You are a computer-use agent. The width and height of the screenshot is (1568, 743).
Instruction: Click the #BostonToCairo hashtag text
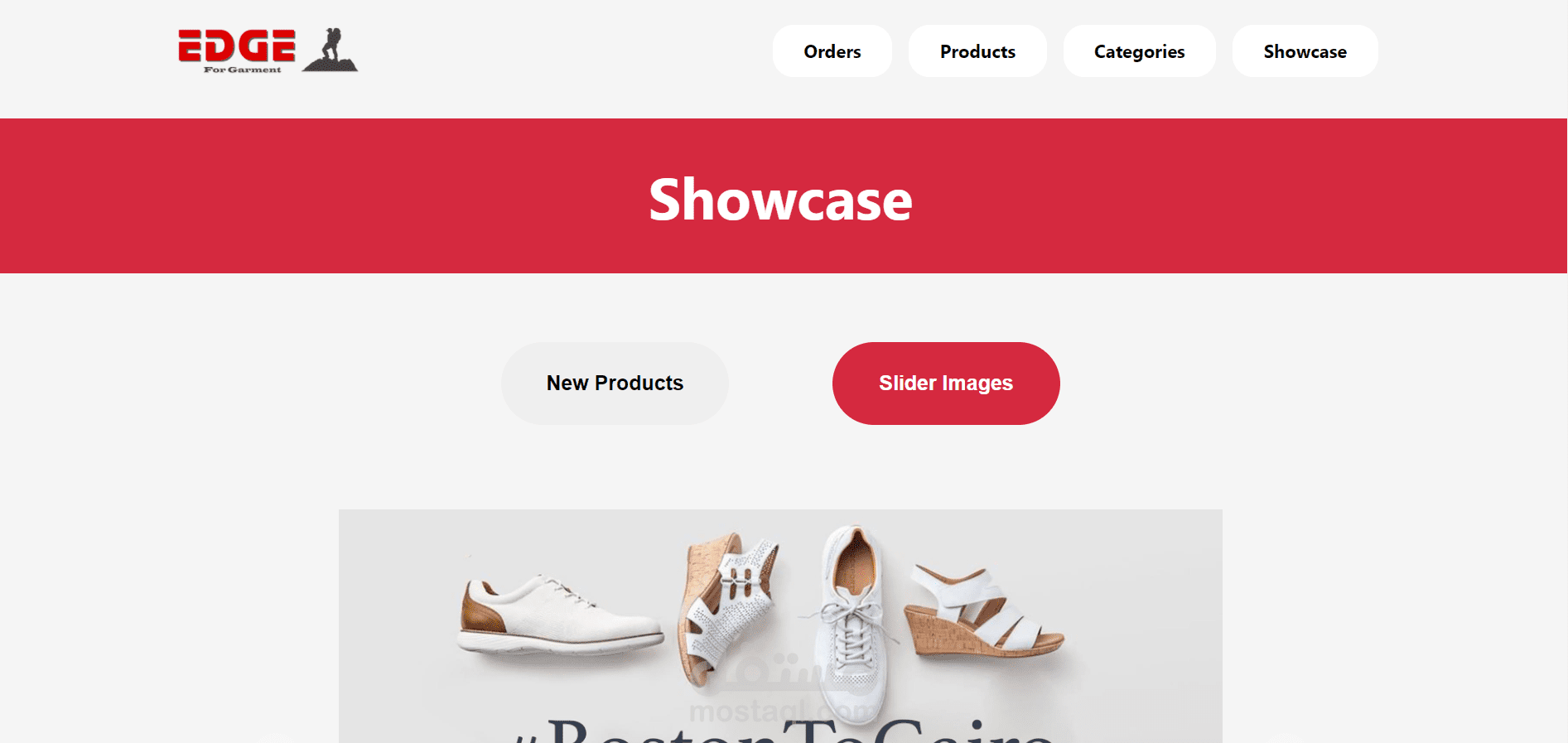[x=783, y=731]
